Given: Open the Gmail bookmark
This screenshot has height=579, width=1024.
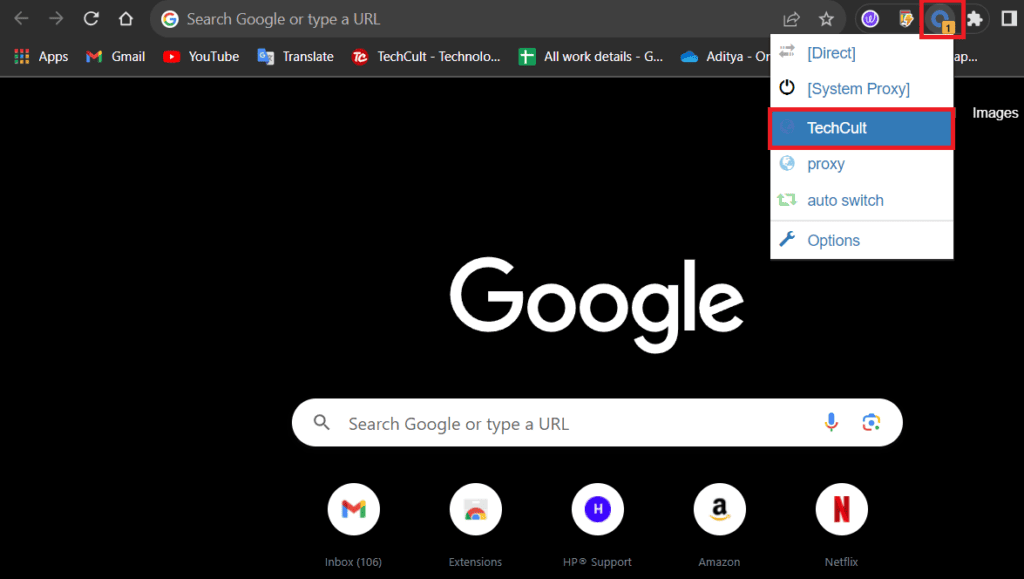Looking at the screenshot, I should [116, 56].
